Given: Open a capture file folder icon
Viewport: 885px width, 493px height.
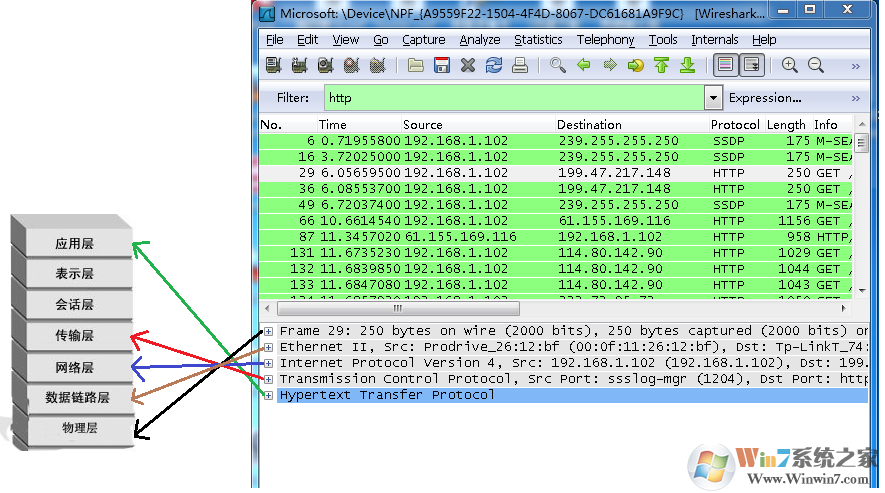Looking at the screenshot, I should (x=416, y=66).
